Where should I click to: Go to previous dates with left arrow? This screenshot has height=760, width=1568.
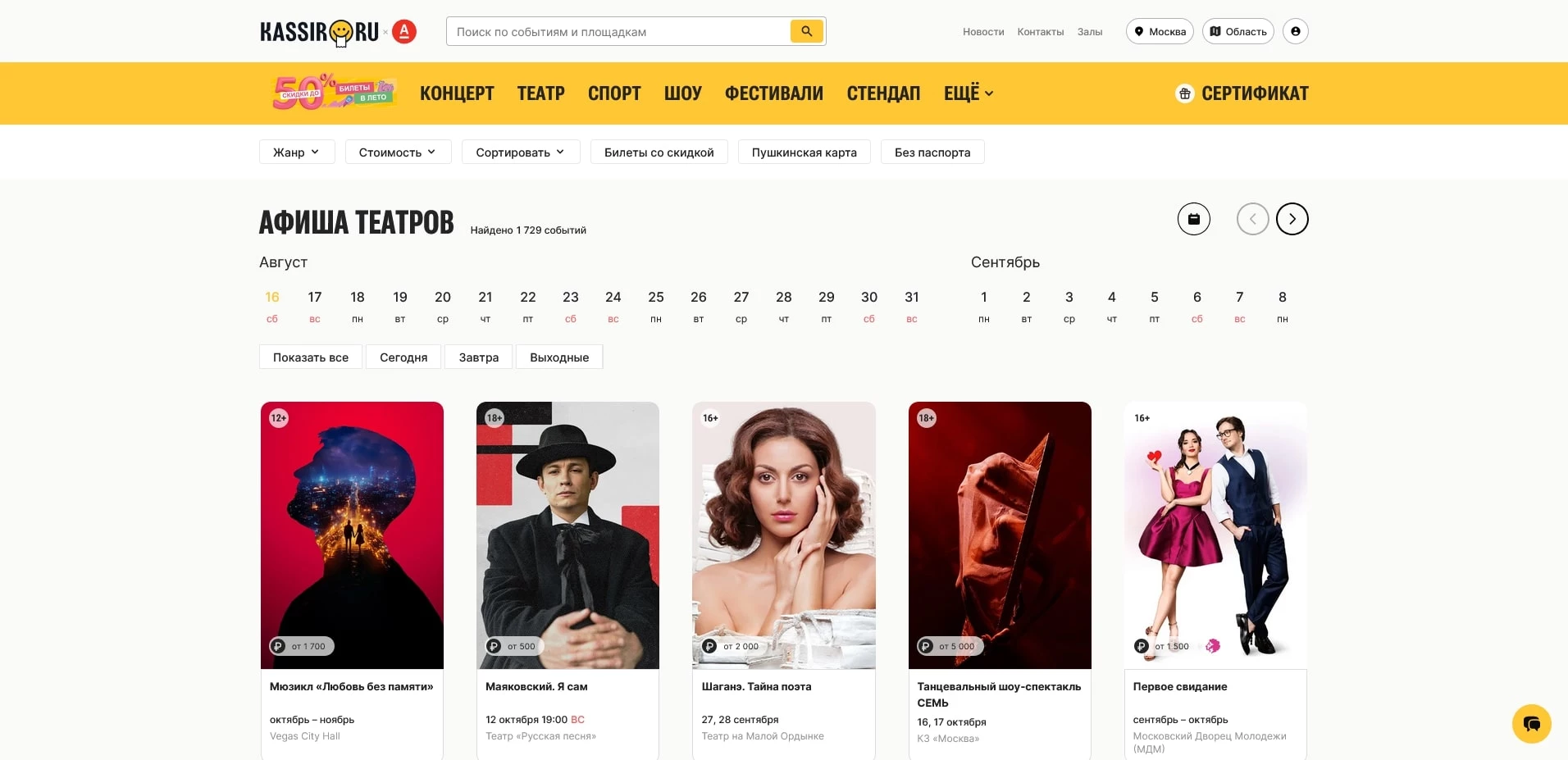click(x=1252, y=219)
